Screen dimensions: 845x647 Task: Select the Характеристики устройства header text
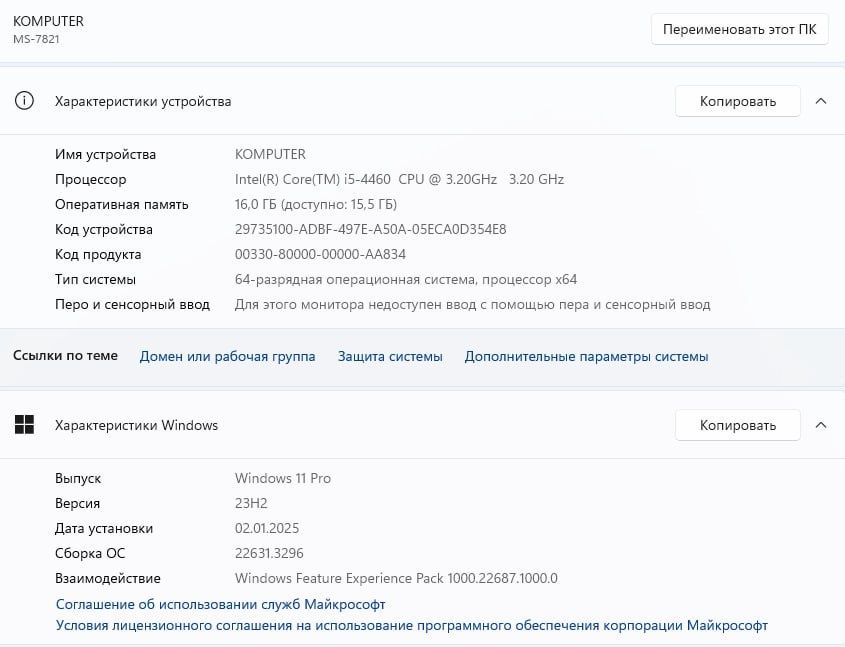click(x=143, y=101)
